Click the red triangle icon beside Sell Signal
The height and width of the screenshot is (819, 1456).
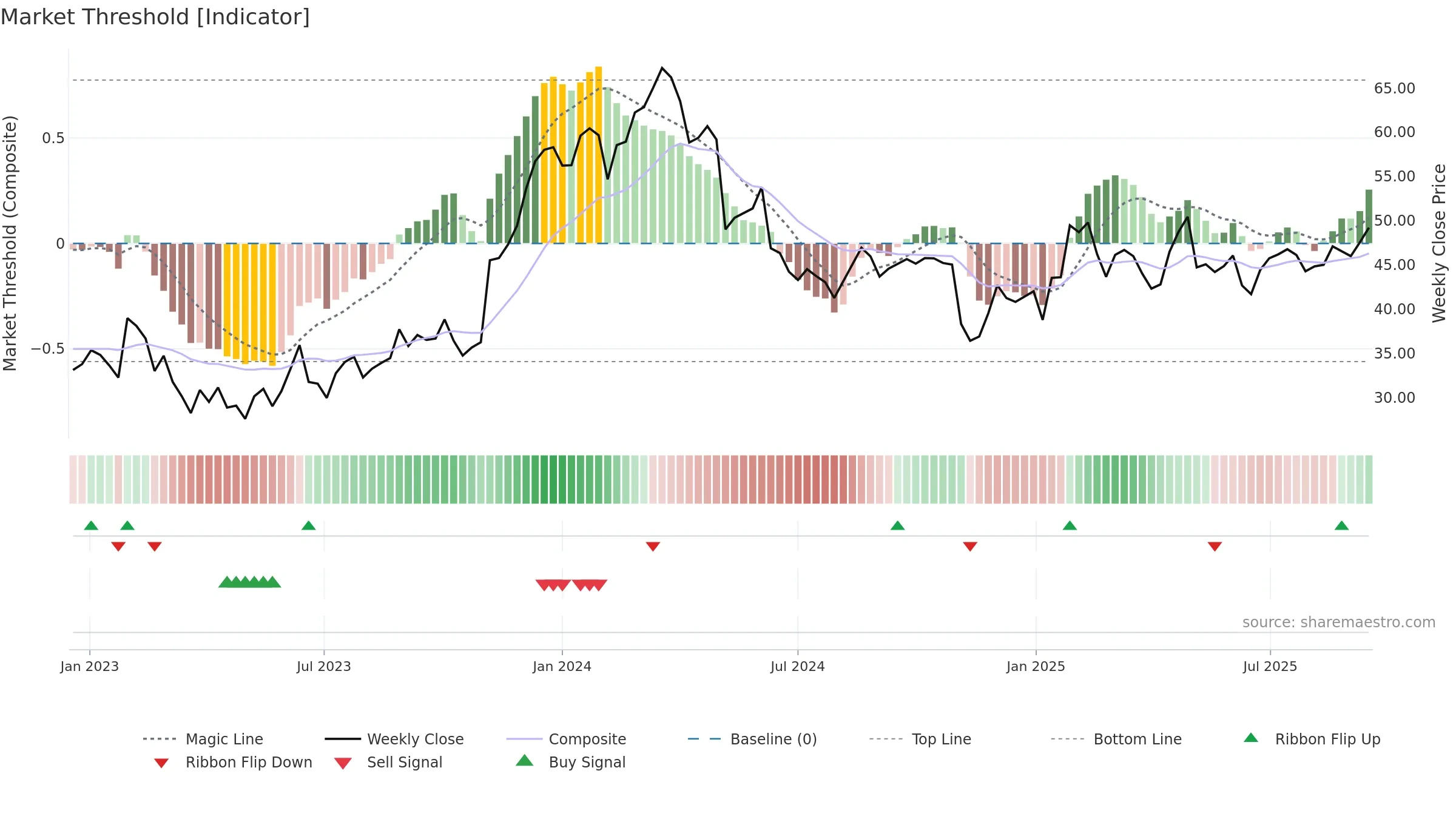343,763
